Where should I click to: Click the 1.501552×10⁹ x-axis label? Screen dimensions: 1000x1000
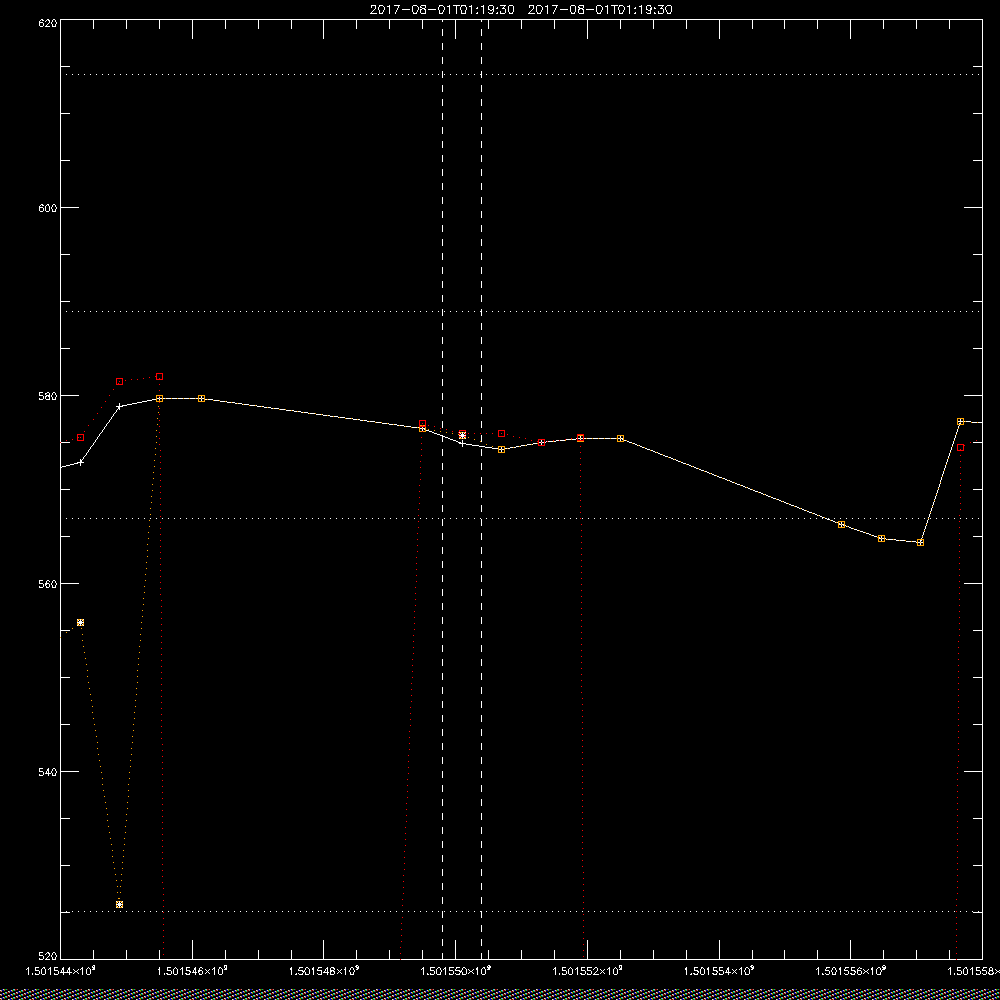click(588, 971)
